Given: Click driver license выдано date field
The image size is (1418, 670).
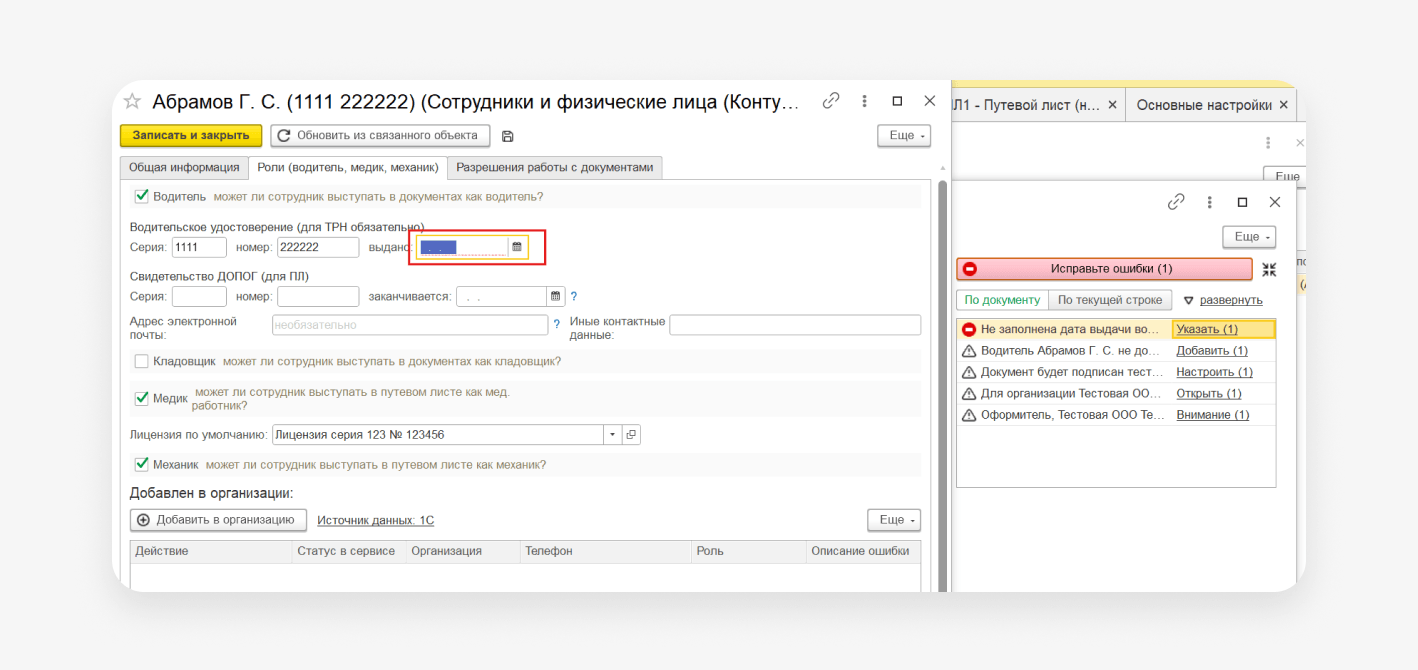Looking at the screenshot, I should pyautogui.click(x=462, y=247).
